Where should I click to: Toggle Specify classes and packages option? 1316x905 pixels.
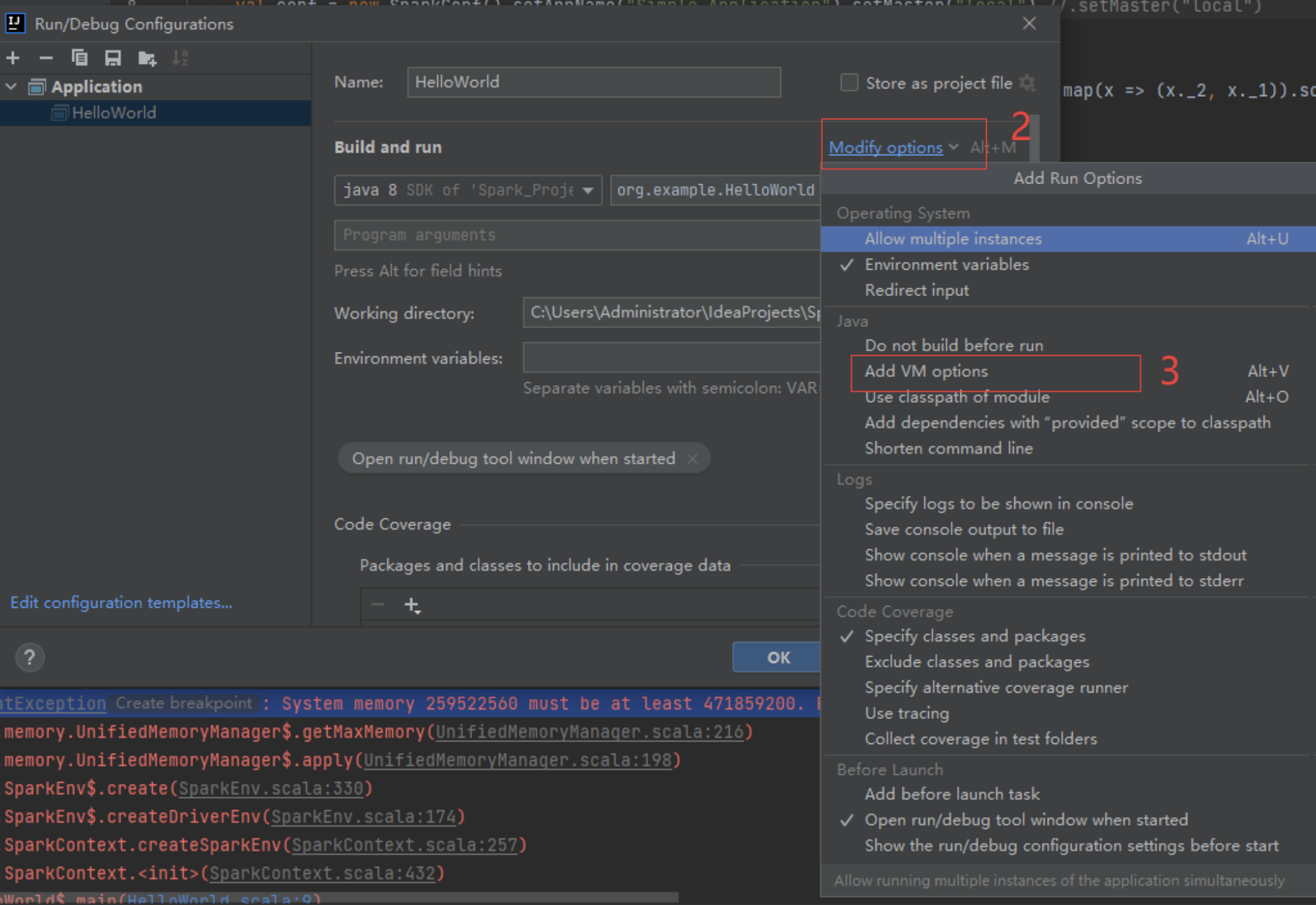tap(975, 636)
